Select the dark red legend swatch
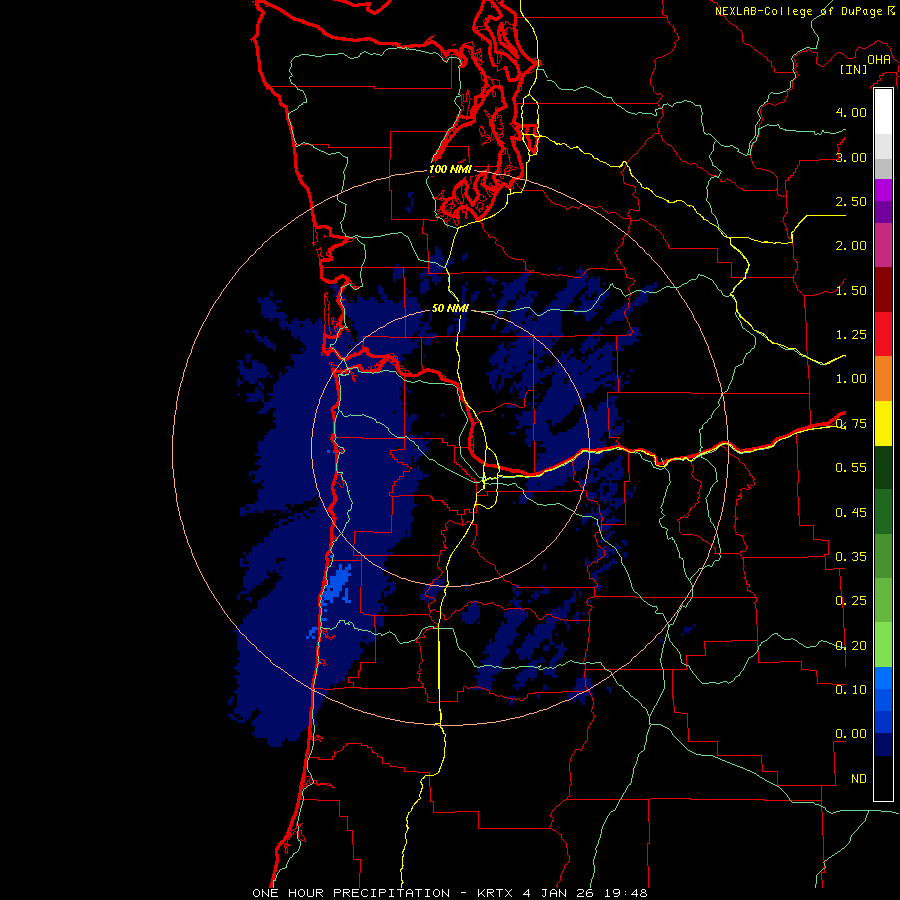Screen dimensions: 900x900 point(883,290)
